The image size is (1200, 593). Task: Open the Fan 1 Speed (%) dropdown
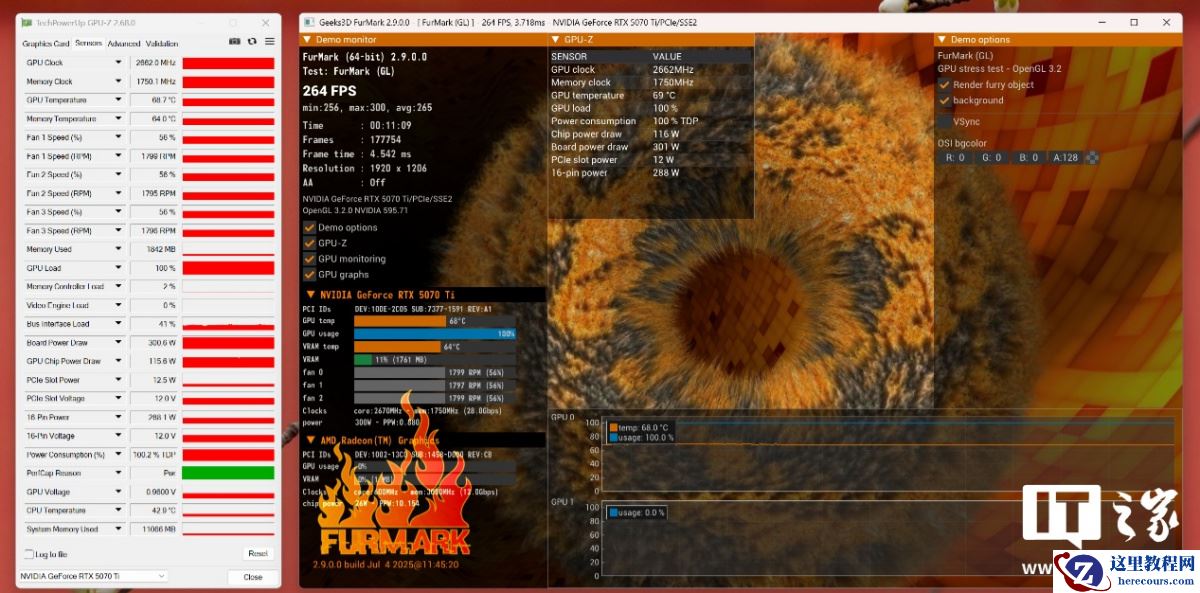coord(119,137)
